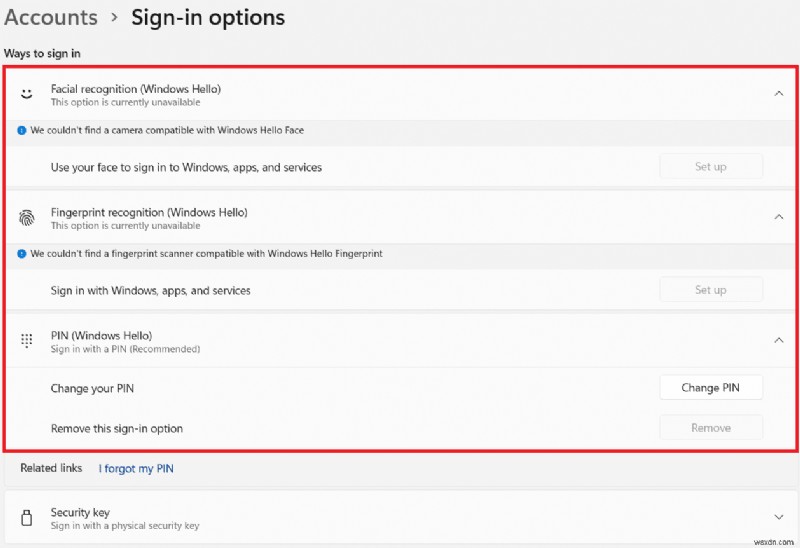Image resolution: width=800 pixels, height=548 pixels.
Task: Click the camera-not-found info icon
Action: [x=22, y=130]
